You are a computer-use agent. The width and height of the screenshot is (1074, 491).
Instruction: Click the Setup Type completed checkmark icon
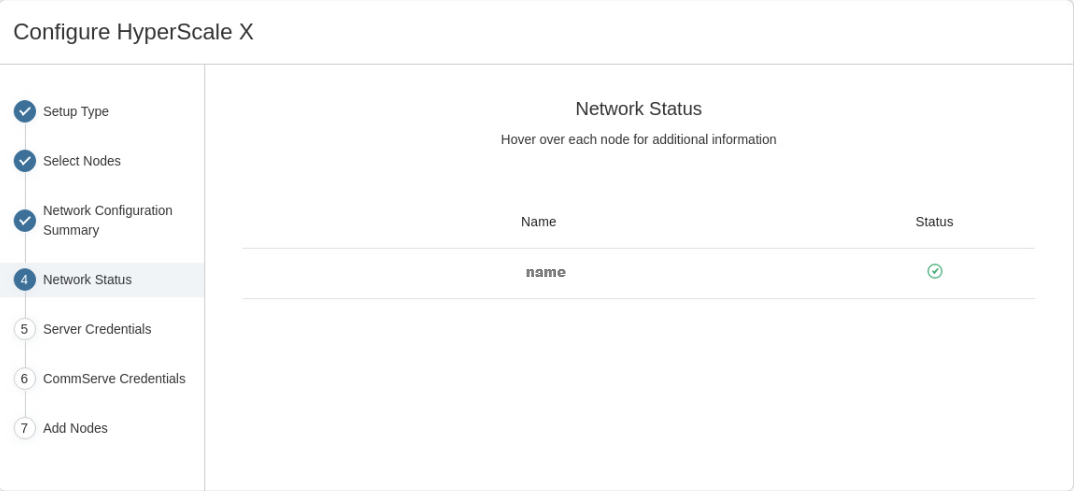coord(25,111)
